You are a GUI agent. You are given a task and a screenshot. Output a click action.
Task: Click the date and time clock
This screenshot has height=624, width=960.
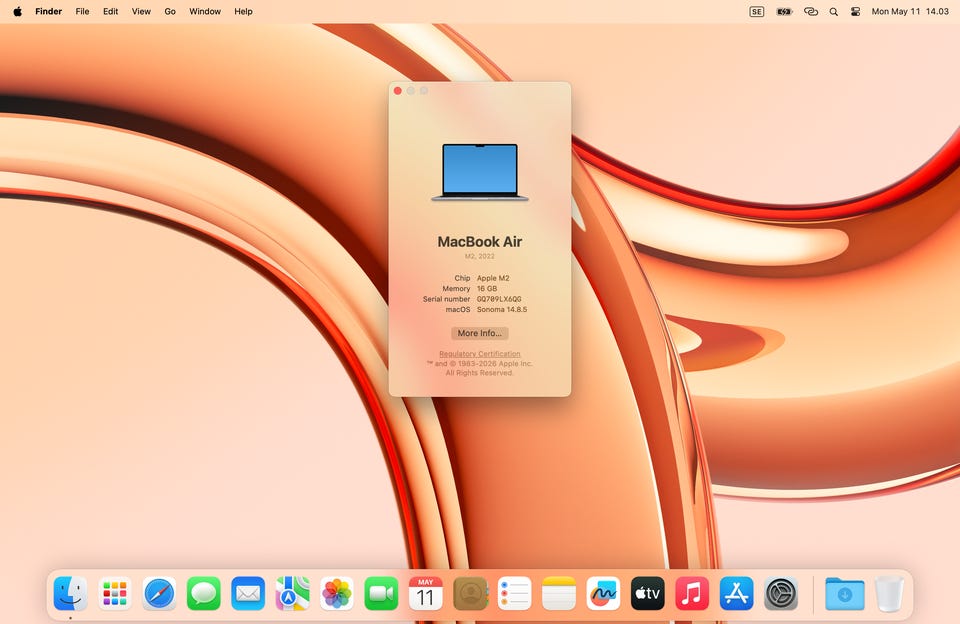click(910, 11)
